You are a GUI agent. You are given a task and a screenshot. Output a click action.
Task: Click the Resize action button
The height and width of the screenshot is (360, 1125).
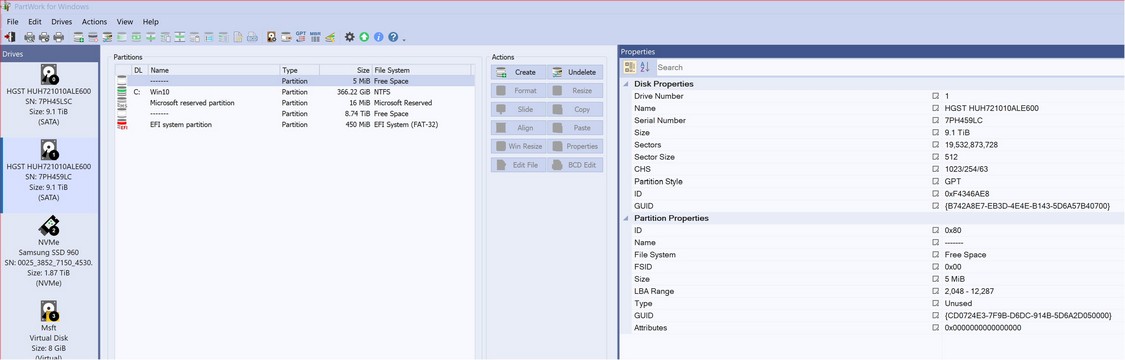coord(575,91)
